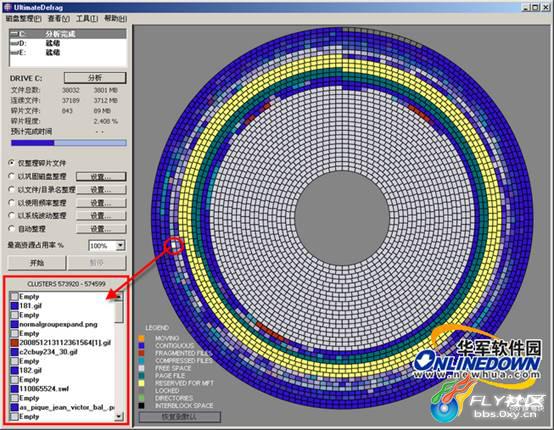Click the blue icon beside 181.gif

click(x=14, y=306)
